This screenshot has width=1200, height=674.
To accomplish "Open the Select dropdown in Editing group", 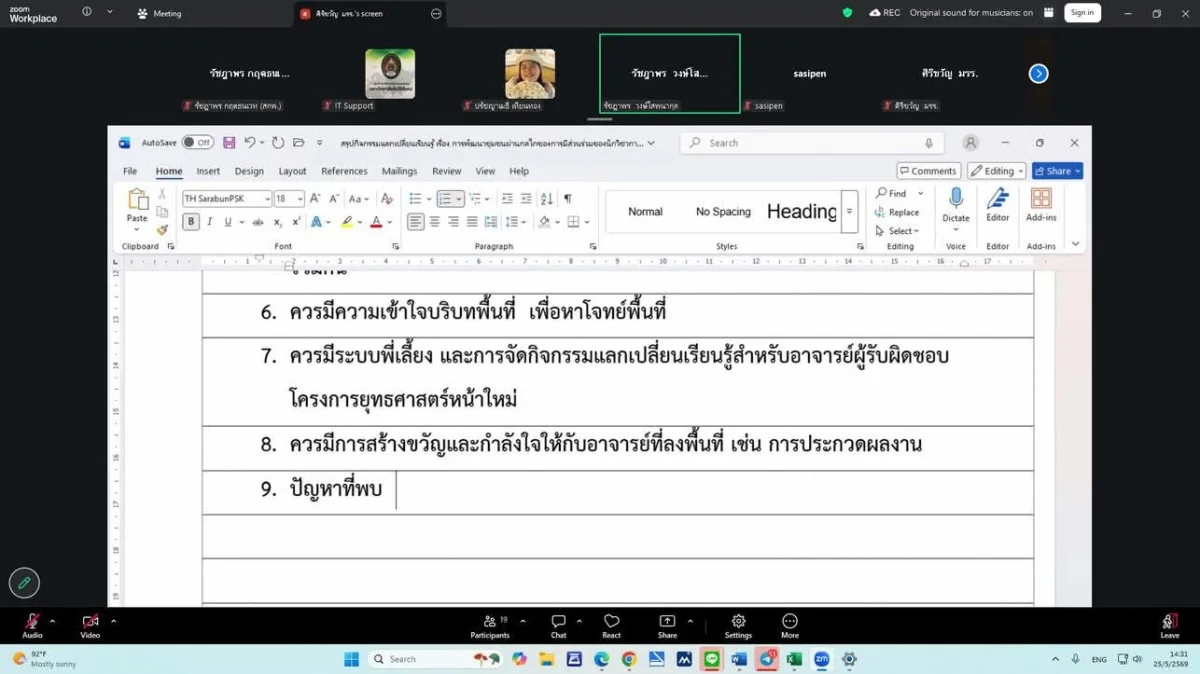I will (897, 231).
